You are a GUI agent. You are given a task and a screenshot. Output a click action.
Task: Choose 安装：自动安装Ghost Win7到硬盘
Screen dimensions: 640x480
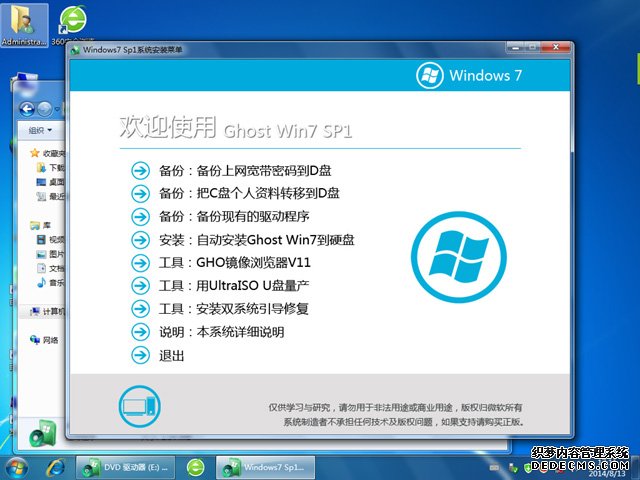click(256, 240)
